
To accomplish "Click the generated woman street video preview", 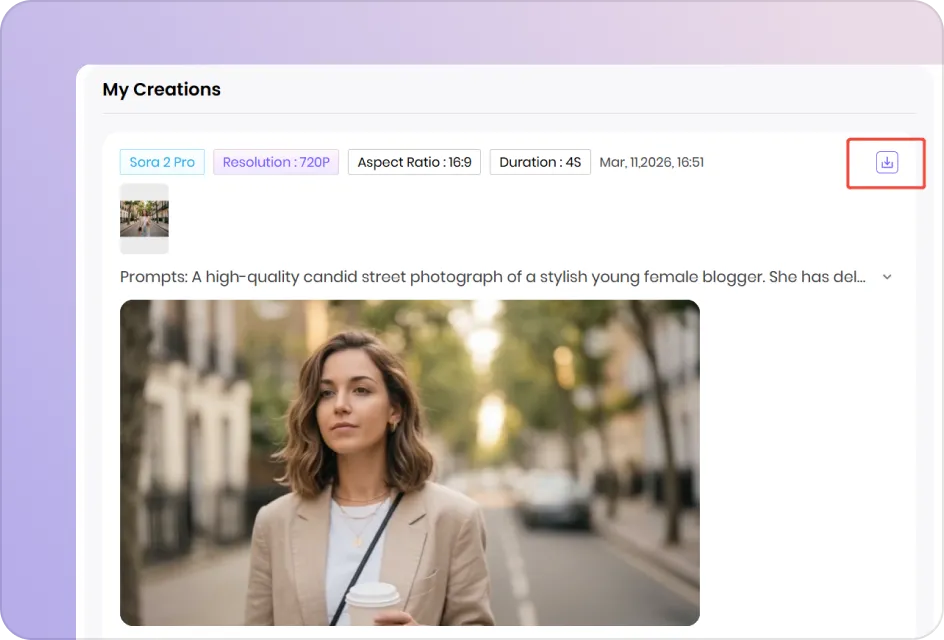I will 409,462.
